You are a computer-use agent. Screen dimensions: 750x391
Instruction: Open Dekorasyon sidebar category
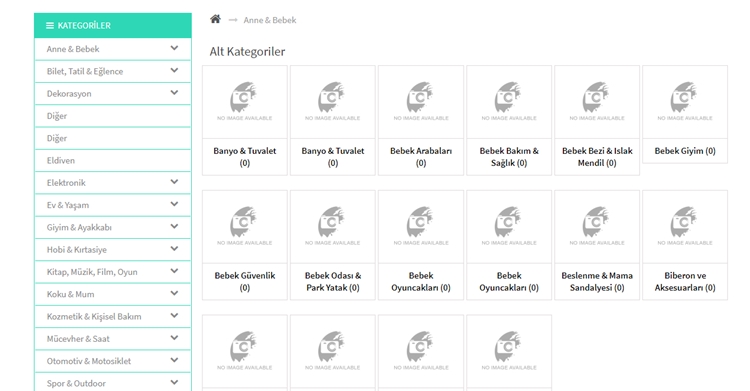[x=69, y=94]
